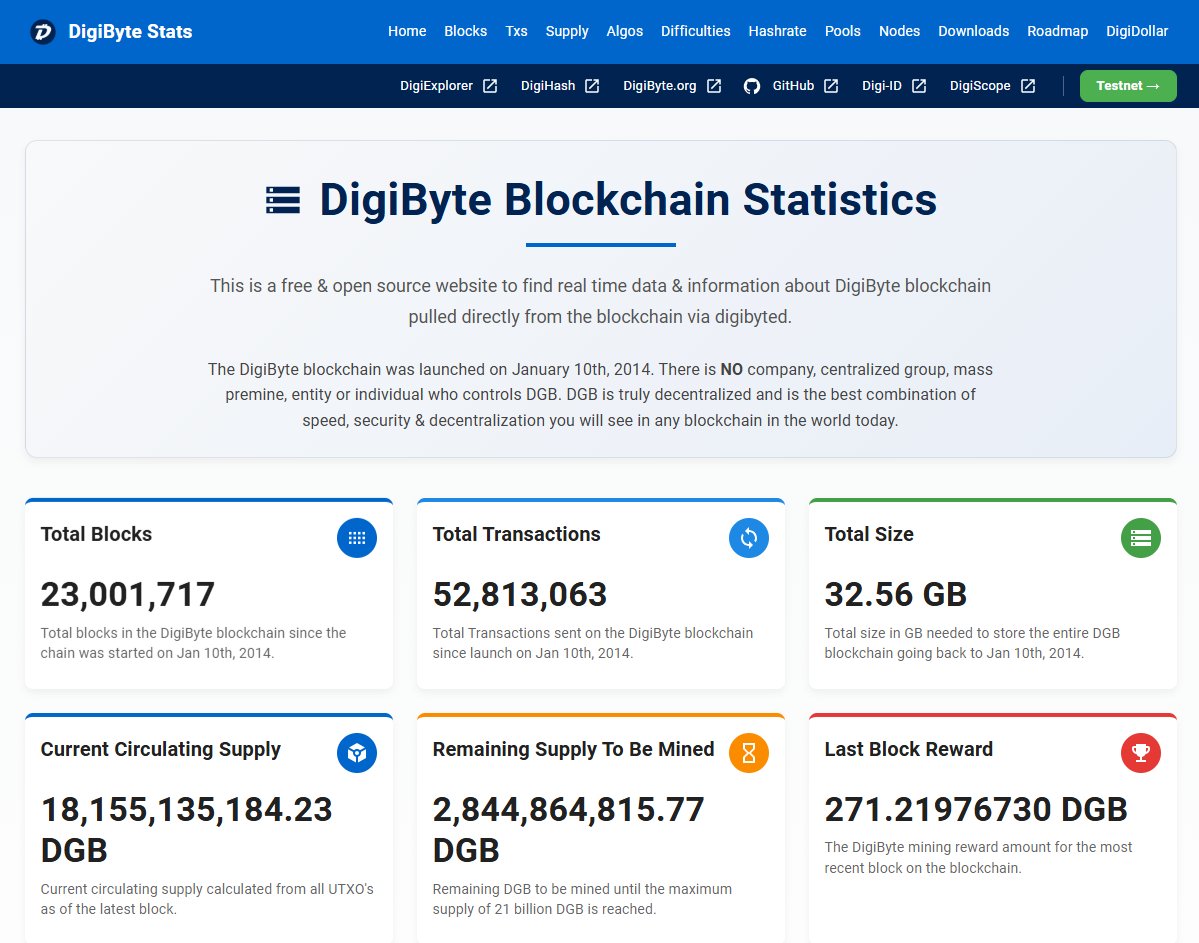Image resolution: width=1199 pixels, height=943 pixels.
Task: Open the DigiExplorer external link
Action: (x=437, y=86)
